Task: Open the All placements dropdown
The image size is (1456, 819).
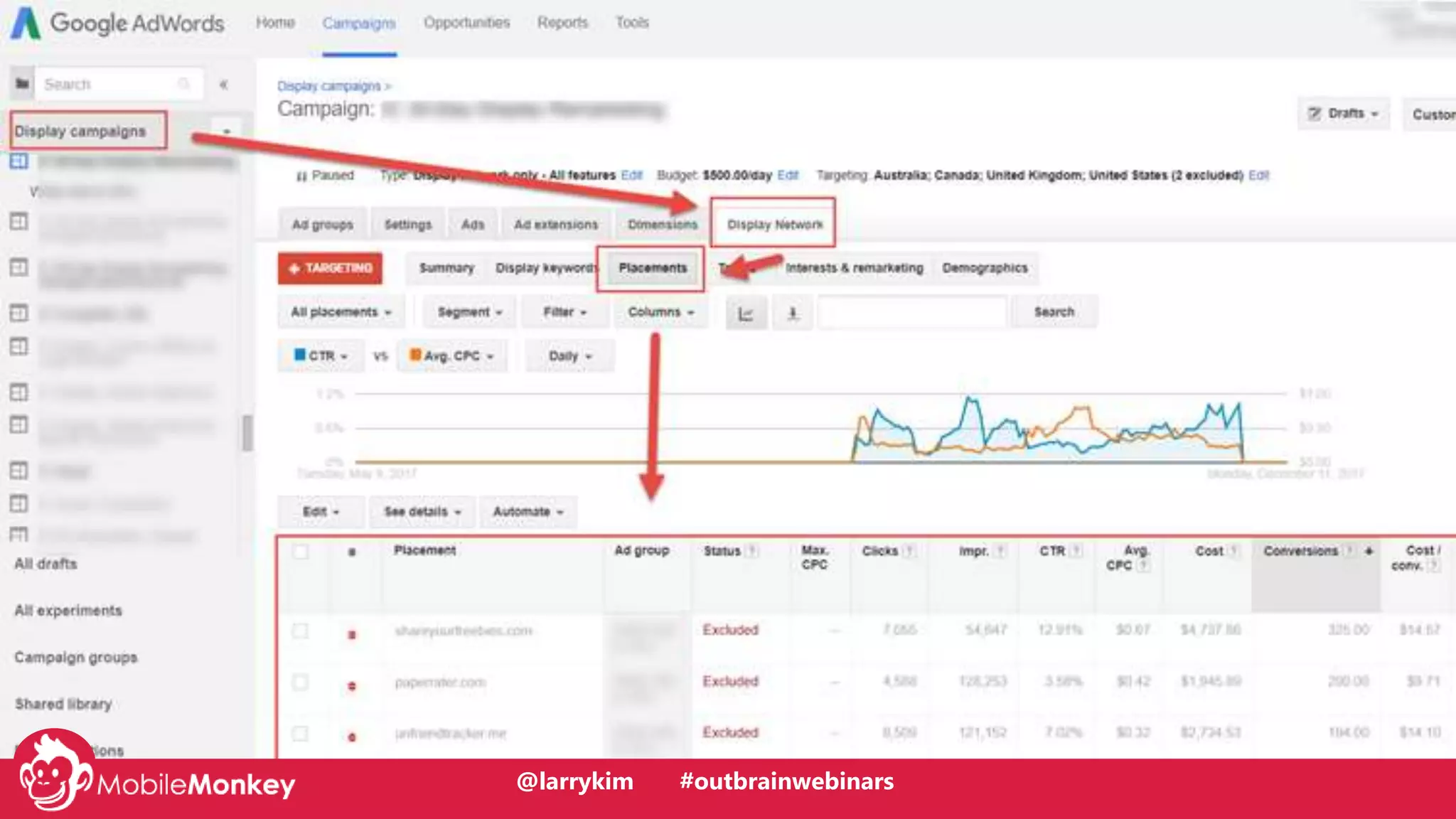Action: tap(341, 312)
